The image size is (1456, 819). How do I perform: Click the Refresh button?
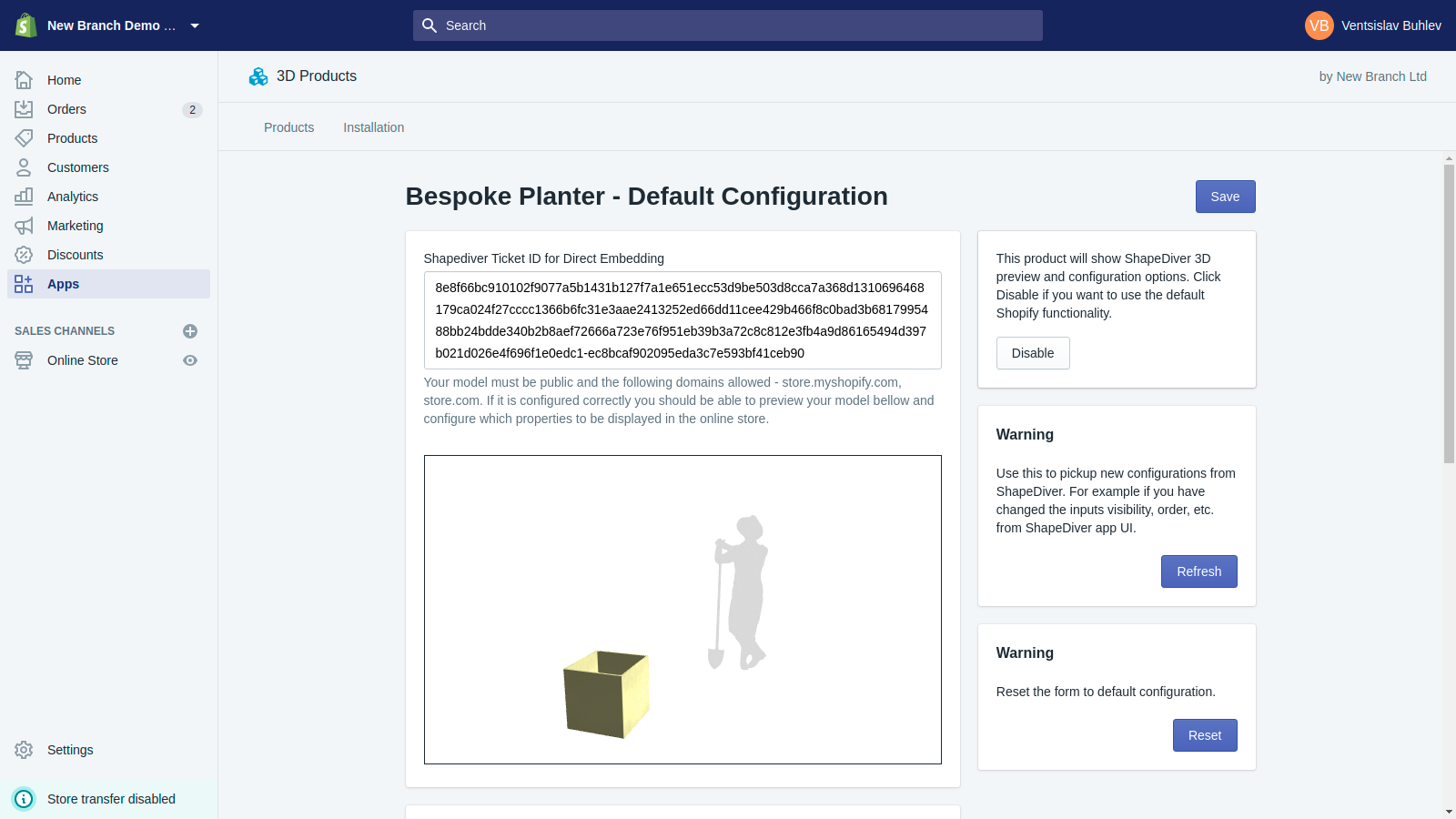click(x=1198, y=571)
